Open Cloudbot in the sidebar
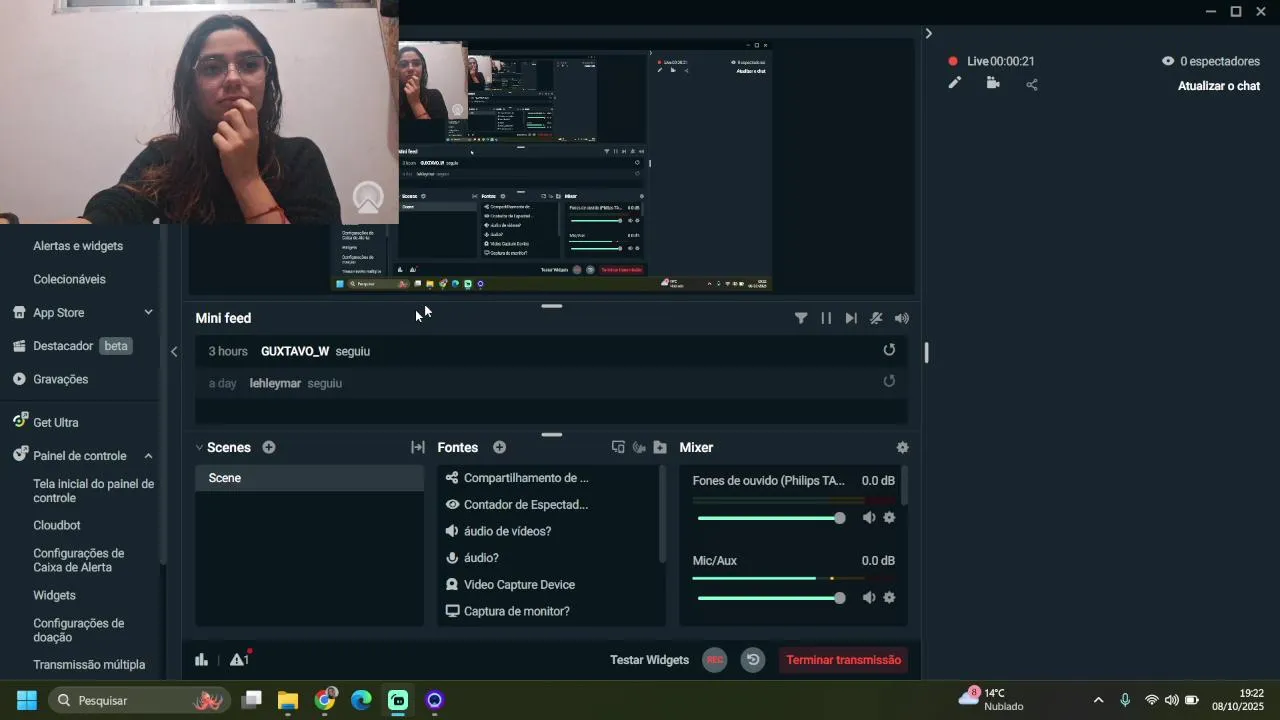This screenshot has width=1280, height=720. tap(57, 525)
